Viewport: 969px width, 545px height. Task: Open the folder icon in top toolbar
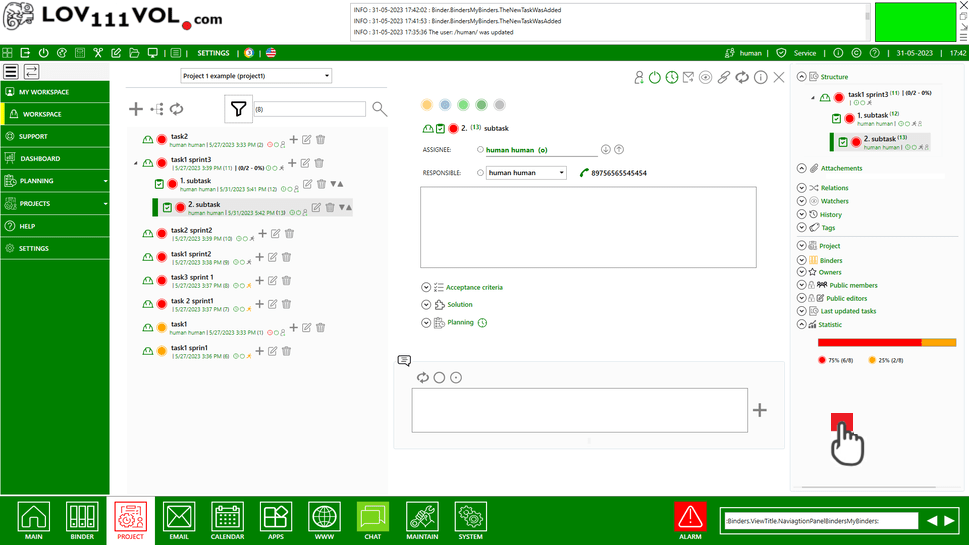[134, 53]
